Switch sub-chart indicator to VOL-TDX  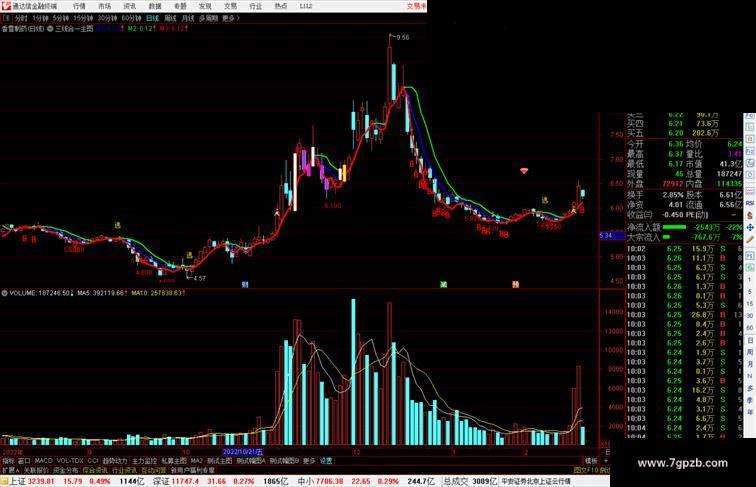click(70, 461)
